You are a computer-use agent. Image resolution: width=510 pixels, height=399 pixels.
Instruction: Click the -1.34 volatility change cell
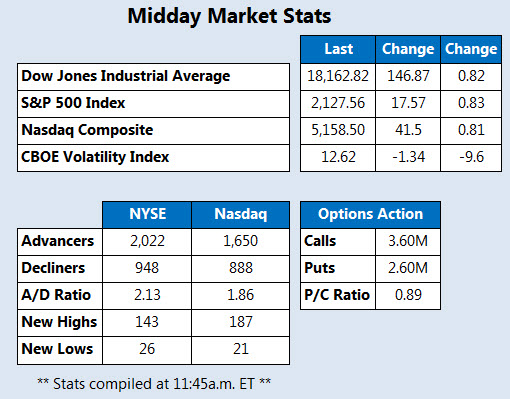408,158
